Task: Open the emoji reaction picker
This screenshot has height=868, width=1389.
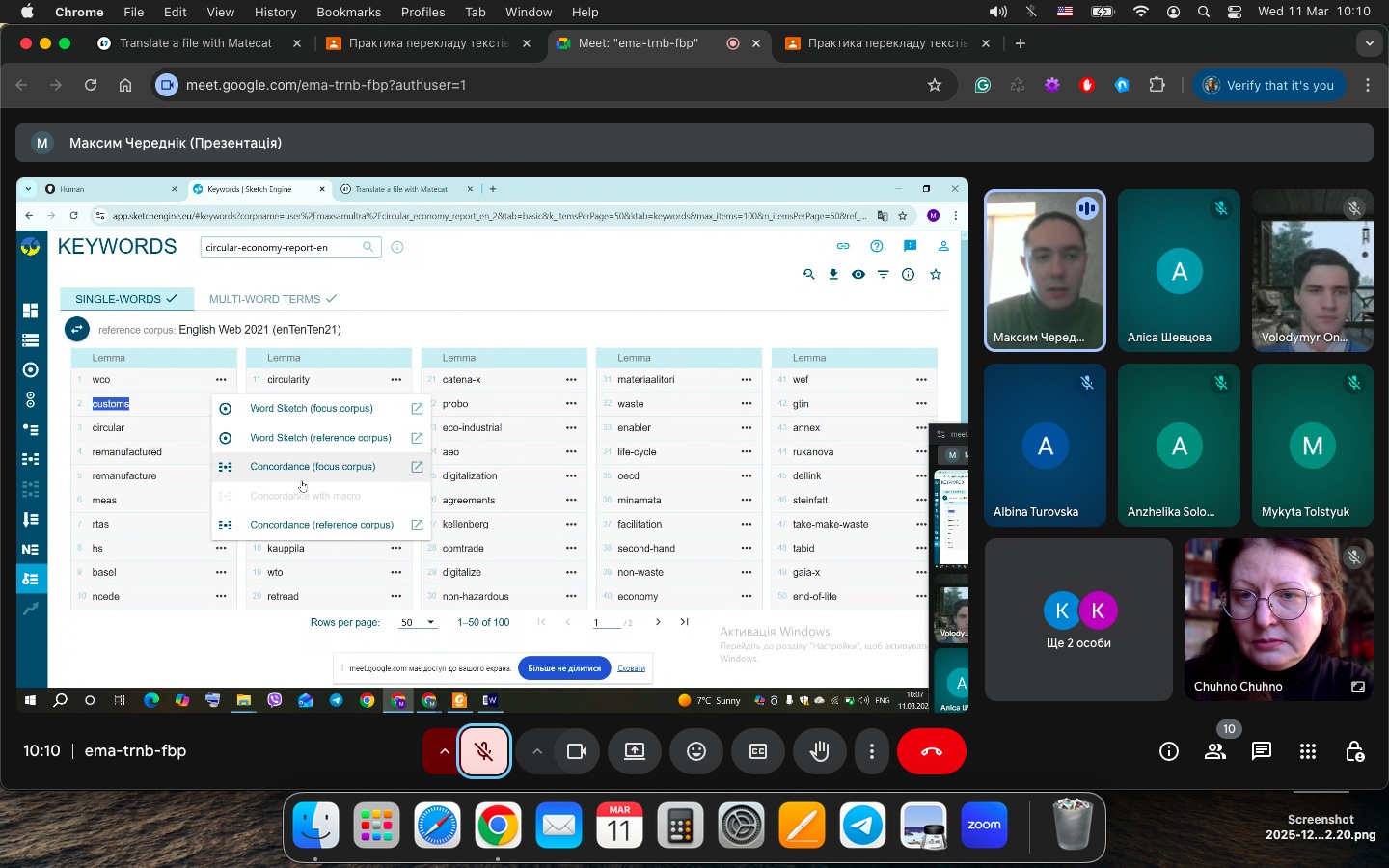Action: 696,751
